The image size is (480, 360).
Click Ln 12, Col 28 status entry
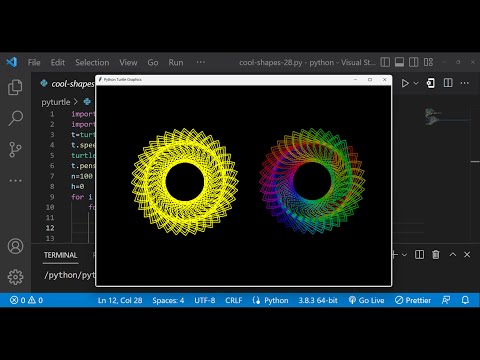click(120, 300)
